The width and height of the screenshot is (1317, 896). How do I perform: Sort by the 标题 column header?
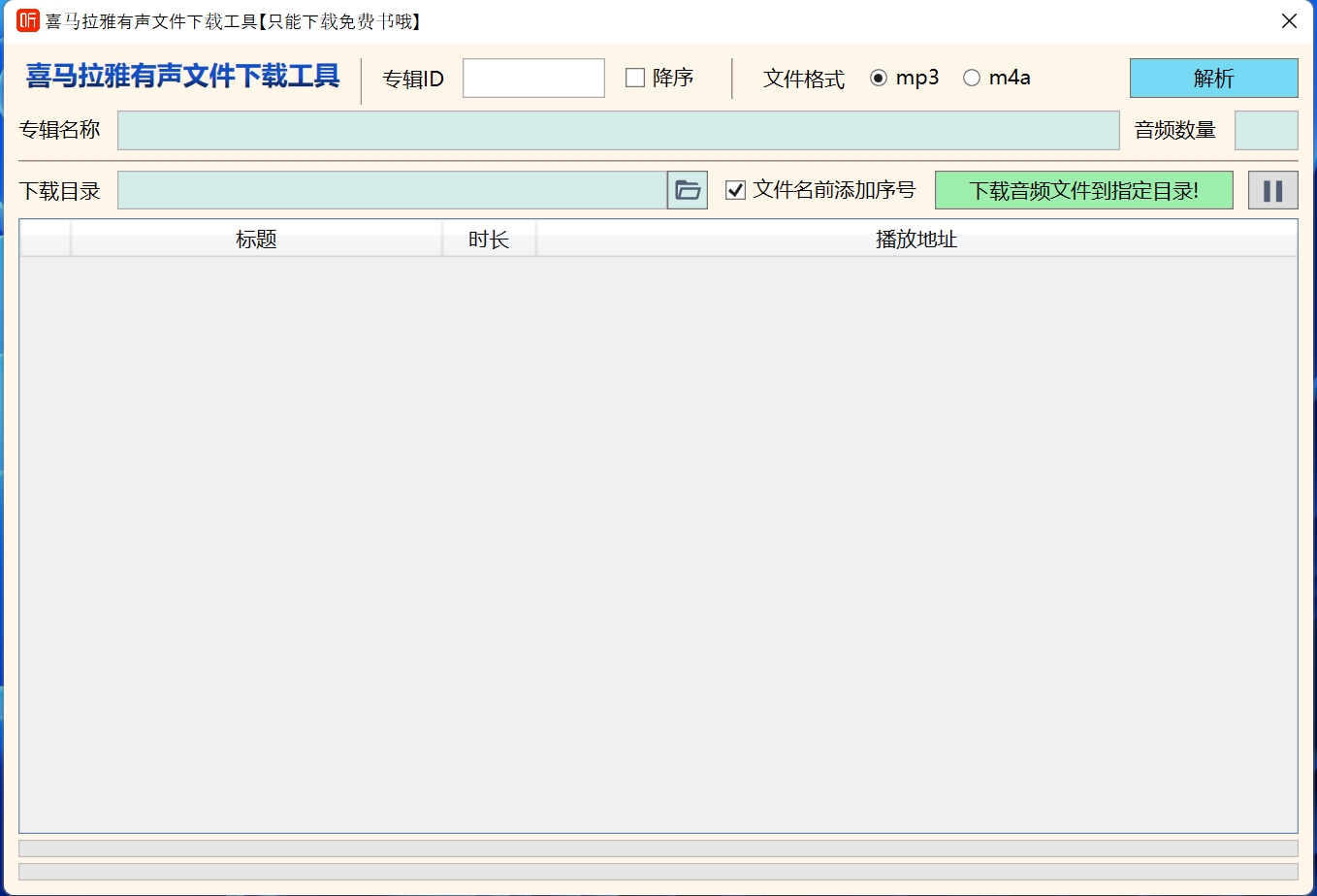tap(256, 239)
